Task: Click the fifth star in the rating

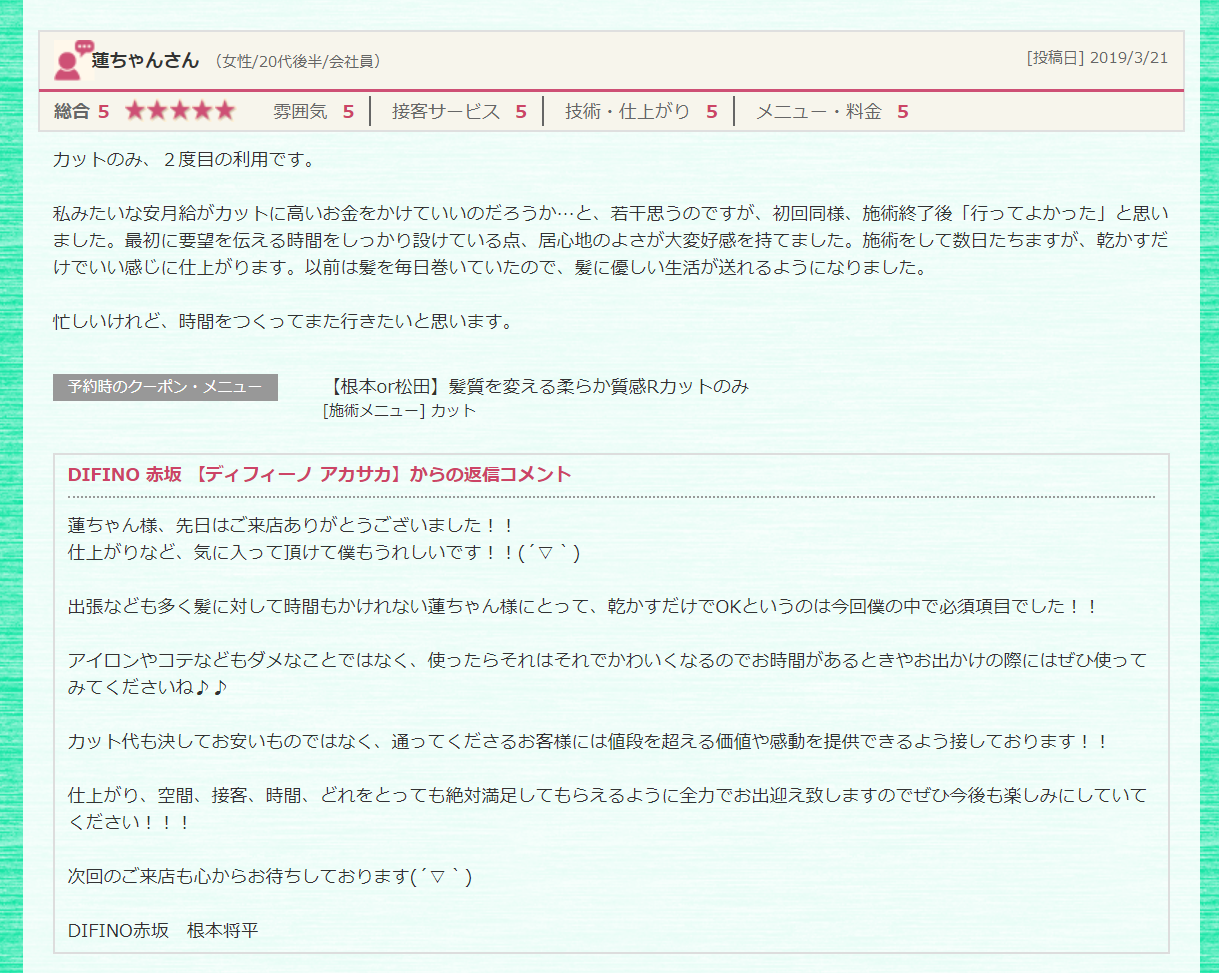Action: pyautogui.click(x=224, y=111)
